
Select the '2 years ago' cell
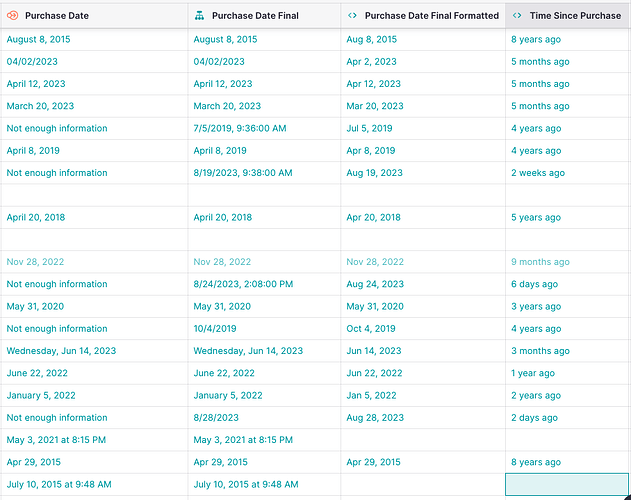pos(568,395)
